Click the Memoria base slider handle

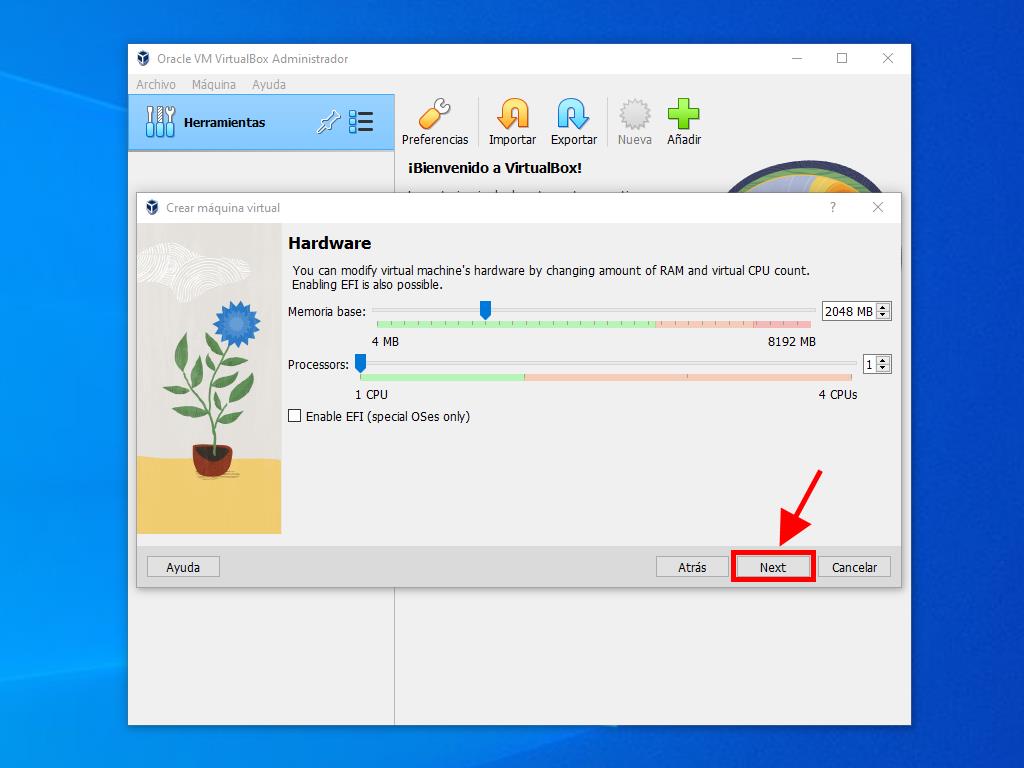point(485,311)
